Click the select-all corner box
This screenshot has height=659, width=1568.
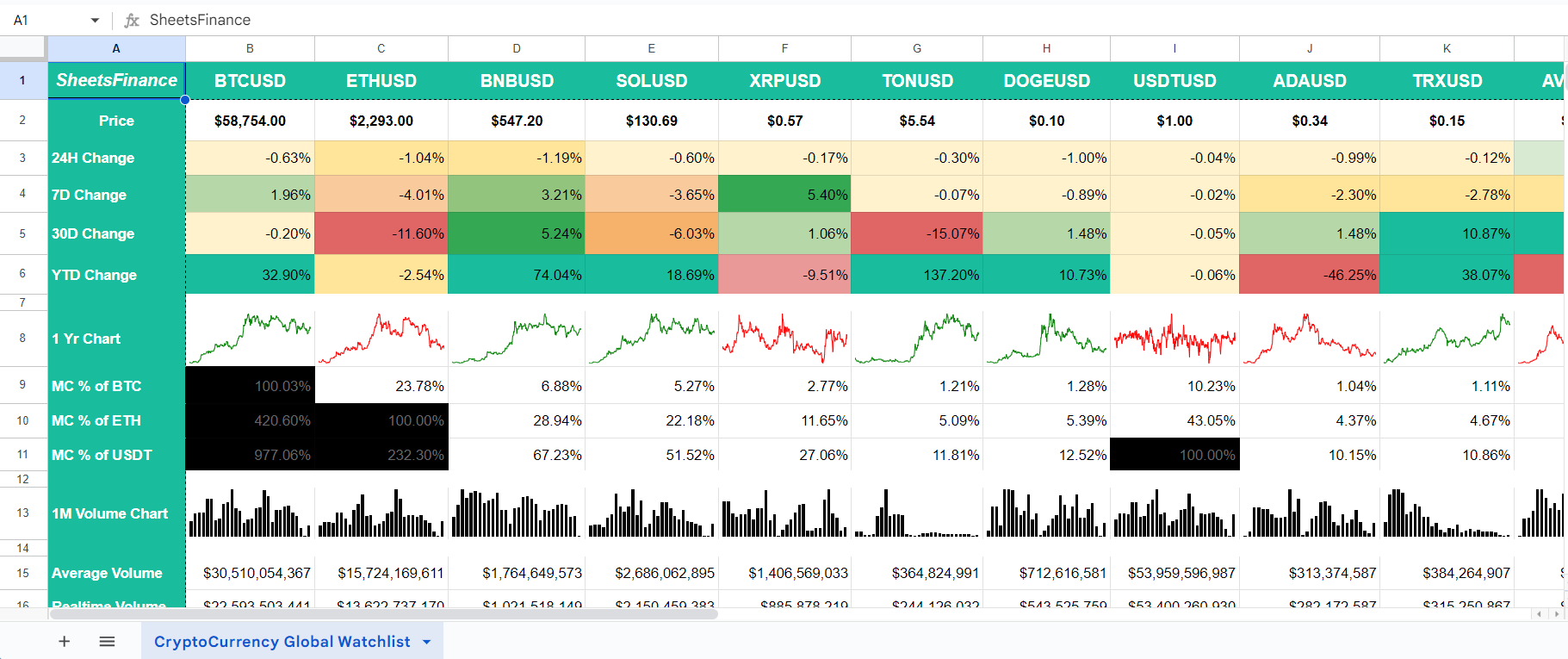point(23,47)
